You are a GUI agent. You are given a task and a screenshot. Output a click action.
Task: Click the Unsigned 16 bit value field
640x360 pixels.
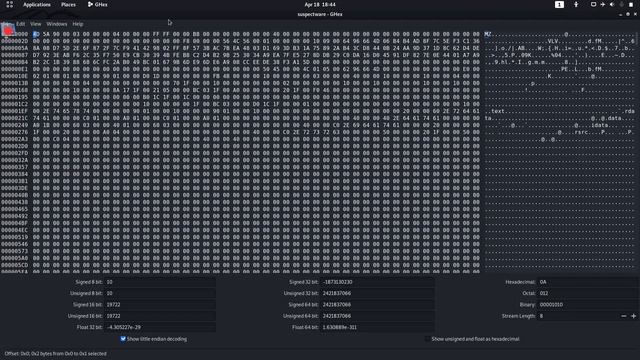click(x=160, y=316)
